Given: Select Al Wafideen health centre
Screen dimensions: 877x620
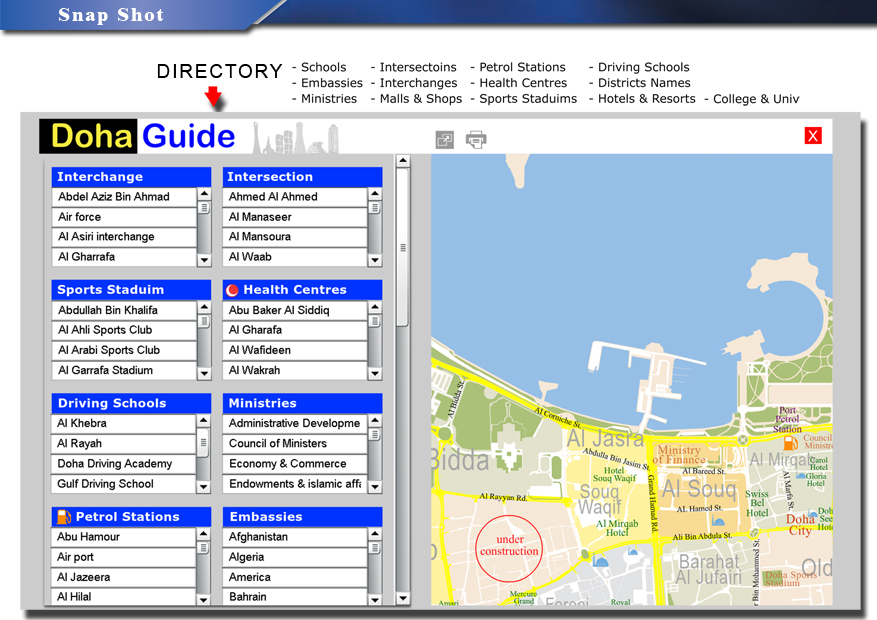Looking at the screenshot, I should 295,350.
